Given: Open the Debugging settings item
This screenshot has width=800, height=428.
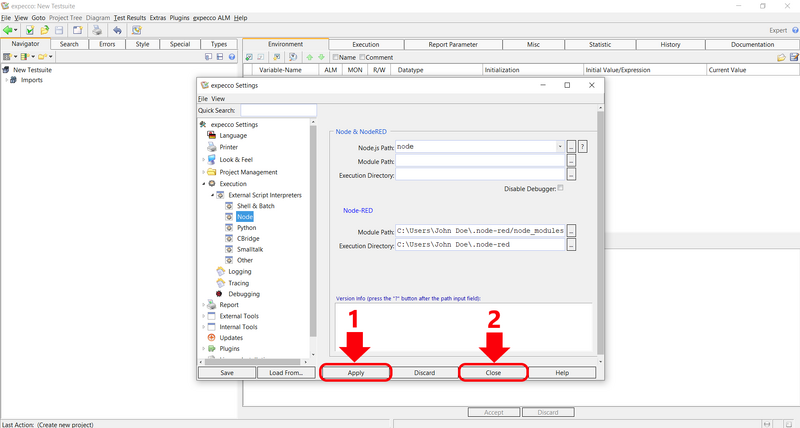Looking at the screenshot, I should tap(244, 294).
